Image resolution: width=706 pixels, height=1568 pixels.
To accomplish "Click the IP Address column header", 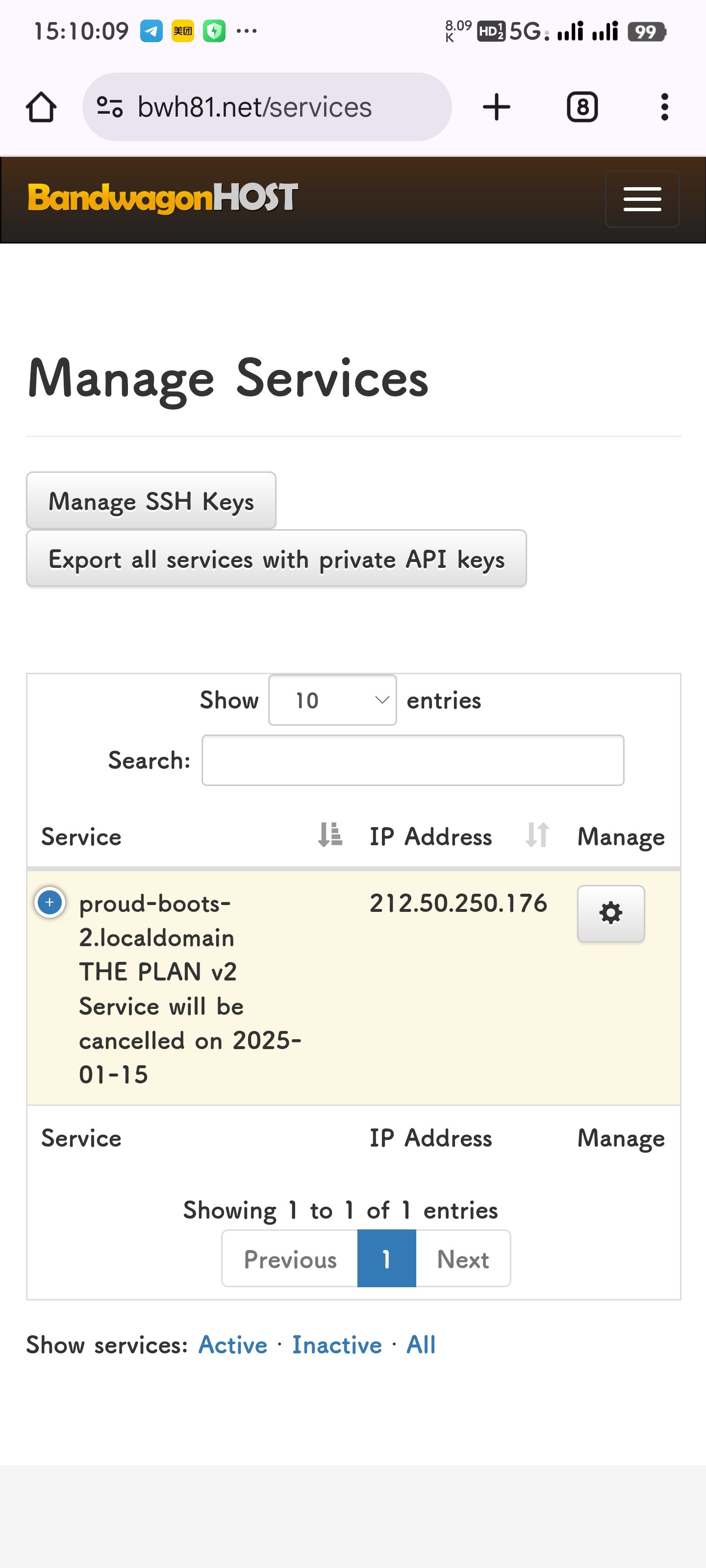I will (x=430, y=836).
